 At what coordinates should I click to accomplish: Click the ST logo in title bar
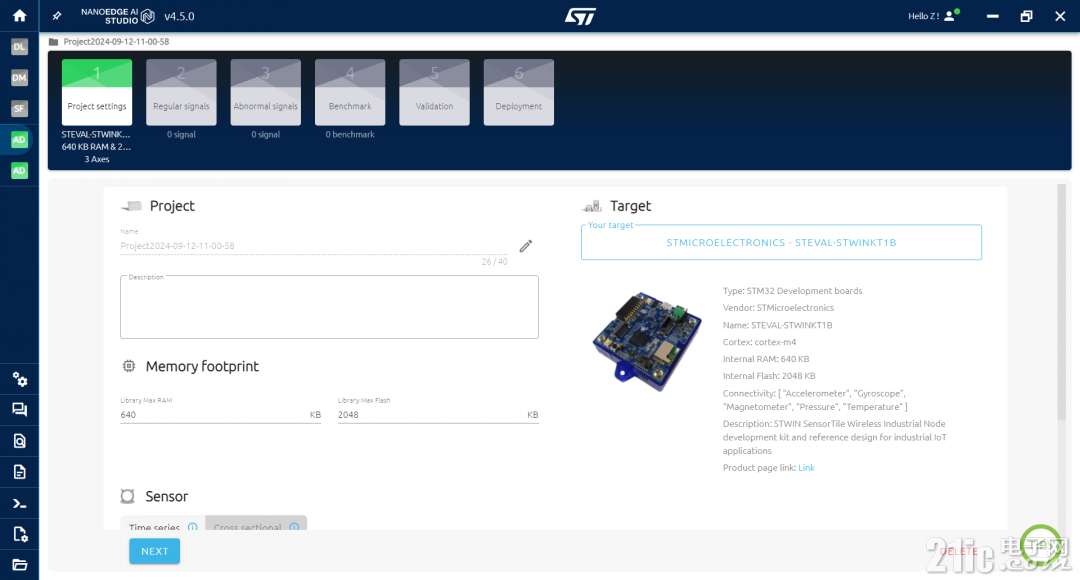point(580,16)
